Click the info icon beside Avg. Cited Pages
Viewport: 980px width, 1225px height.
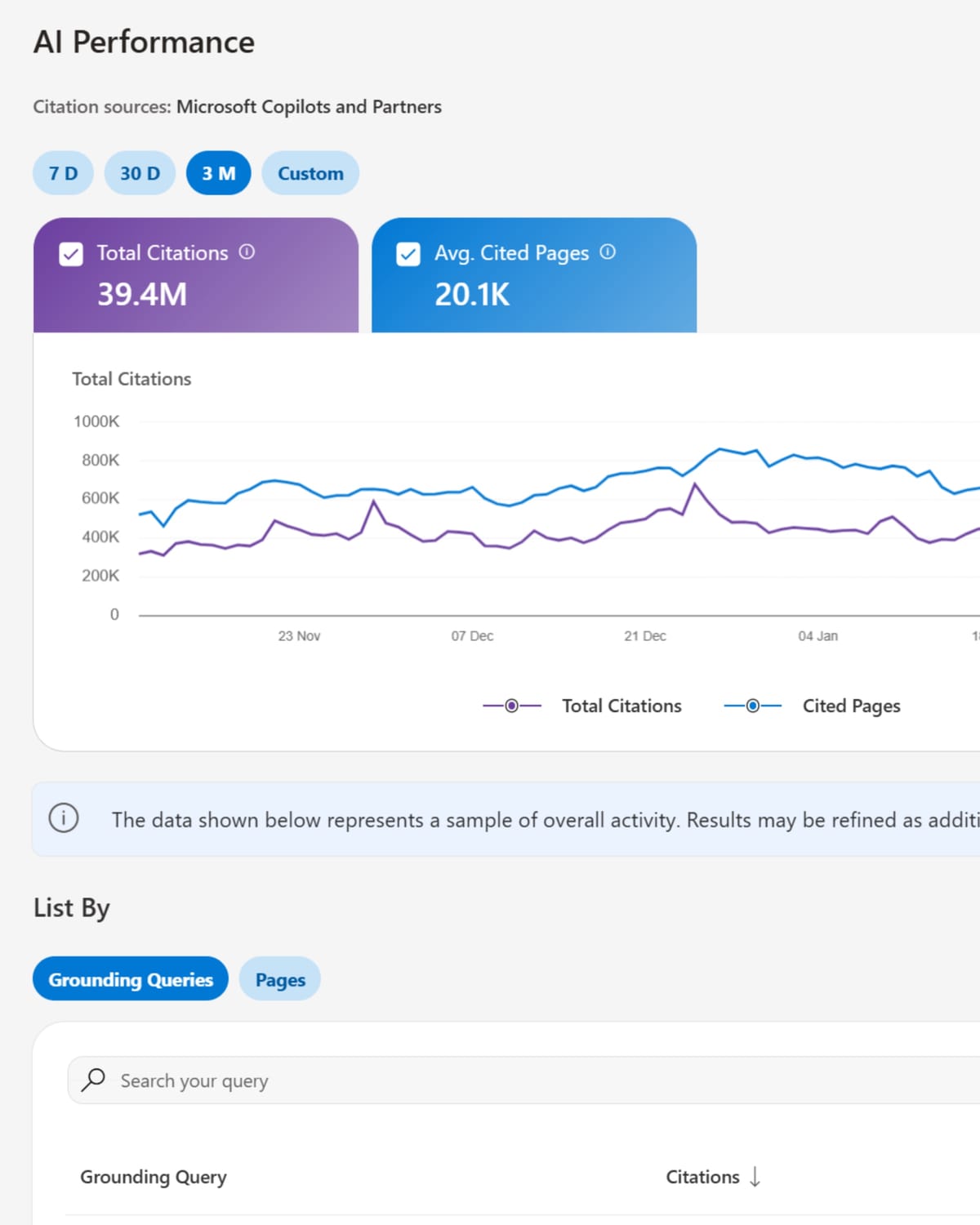[x=608, y=253]
